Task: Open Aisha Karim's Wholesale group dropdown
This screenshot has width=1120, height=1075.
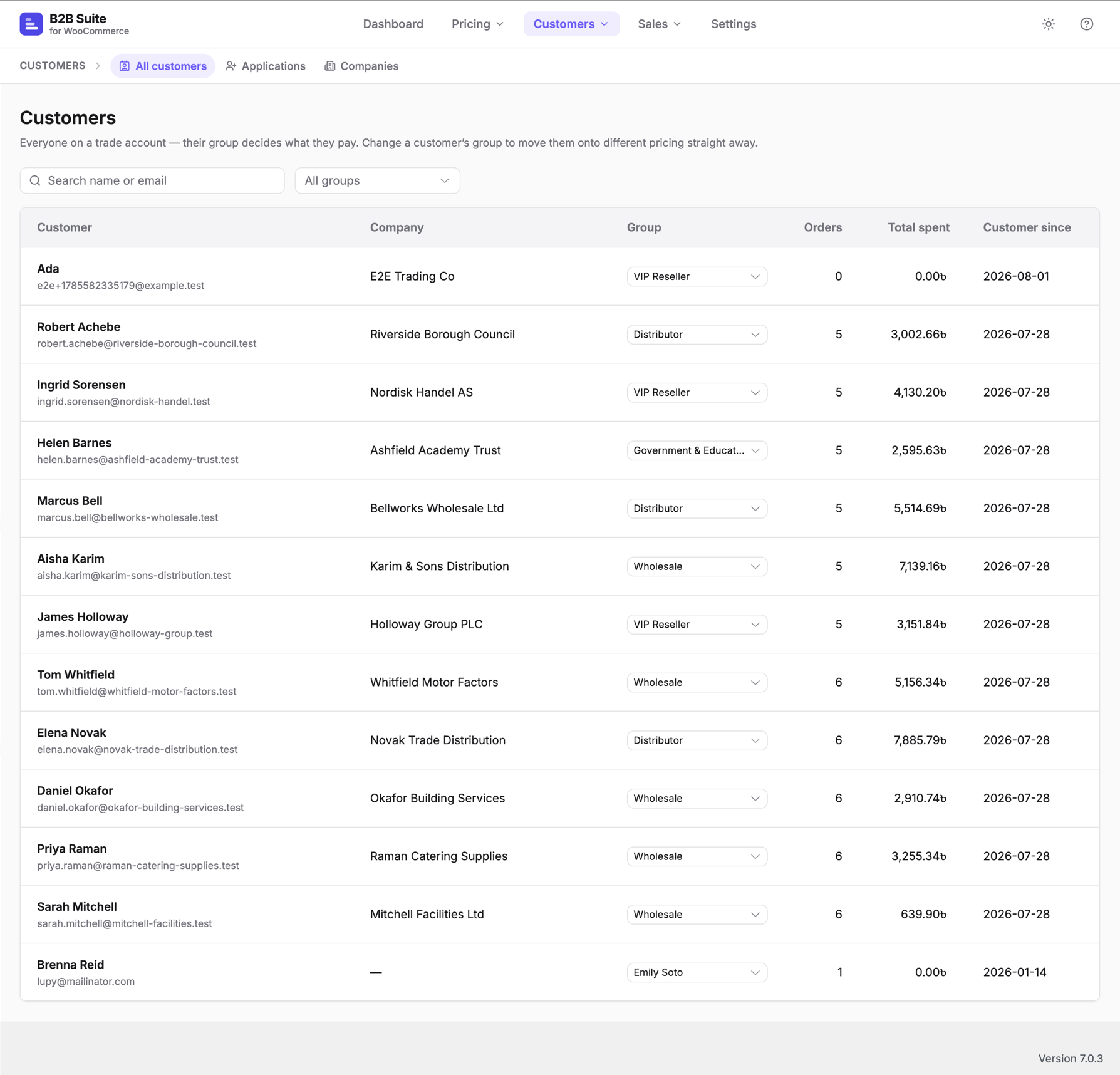Action: point(697,566)
